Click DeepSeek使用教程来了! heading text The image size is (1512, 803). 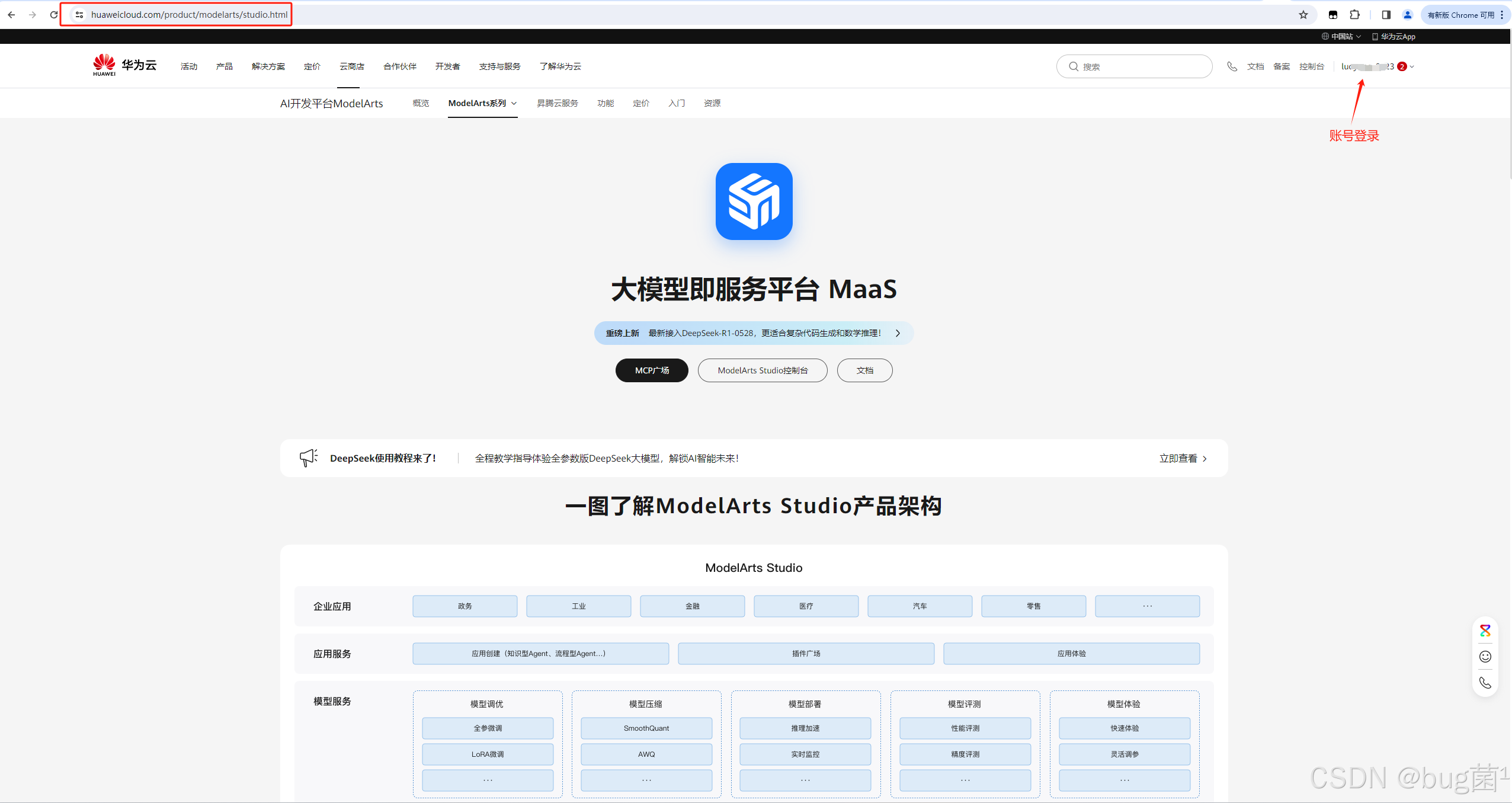click(x=383, y=458)
